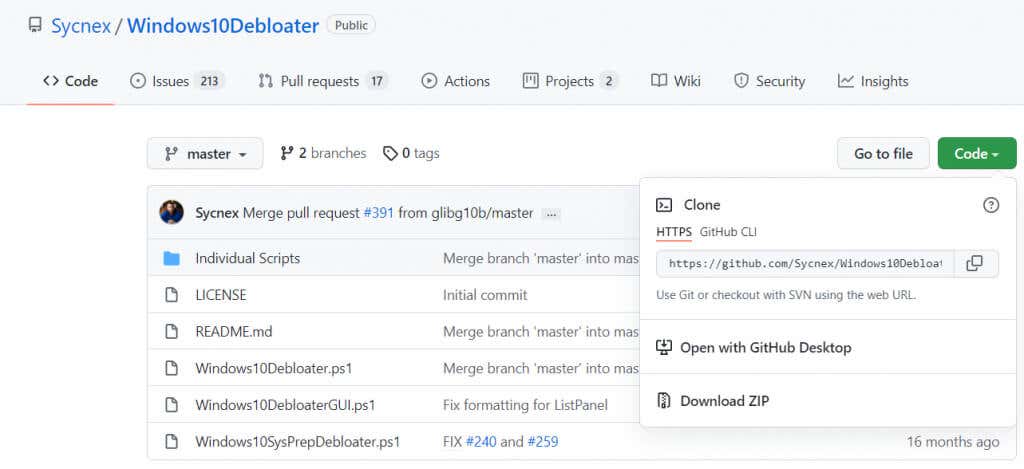The height and width of the screenshot is (469, 1024).
Task: Expand commit message ellipsis button
Action: coord(552,214)
